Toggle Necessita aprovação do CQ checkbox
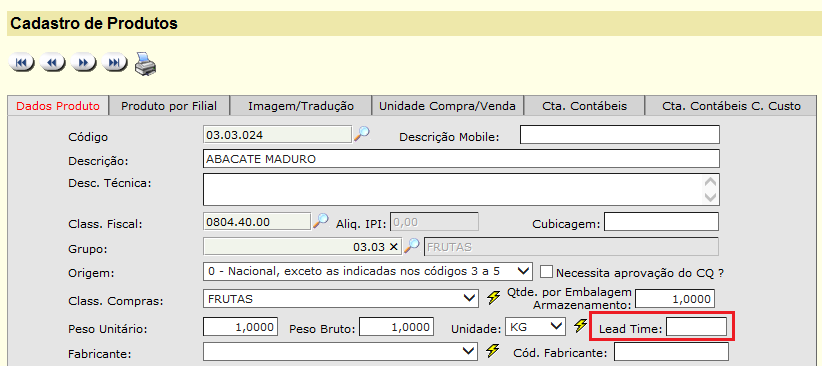Screen dimensions: 822x366 pyautogui.click(x=547, y=272)
